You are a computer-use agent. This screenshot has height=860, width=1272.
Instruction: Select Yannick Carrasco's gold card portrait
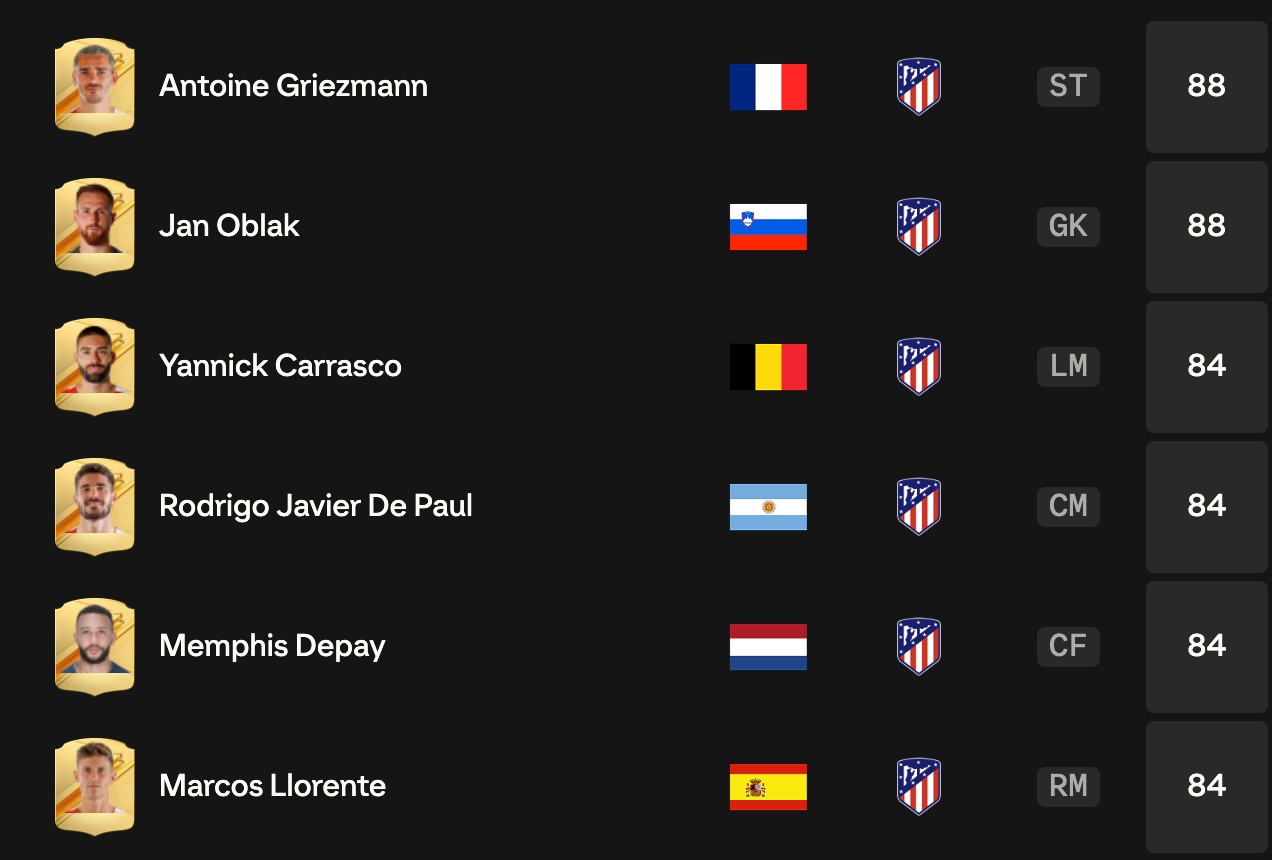94,366
